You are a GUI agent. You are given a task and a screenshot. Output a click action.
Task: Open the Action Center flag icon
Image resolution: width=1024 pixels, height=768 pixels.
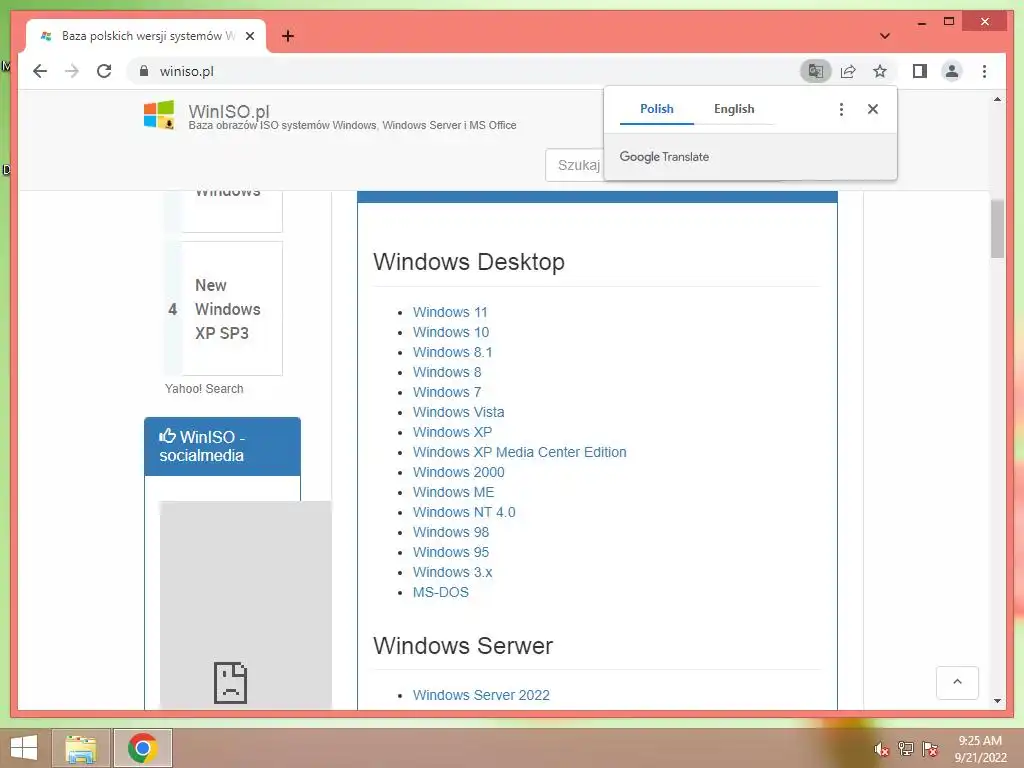pos(930,749)
